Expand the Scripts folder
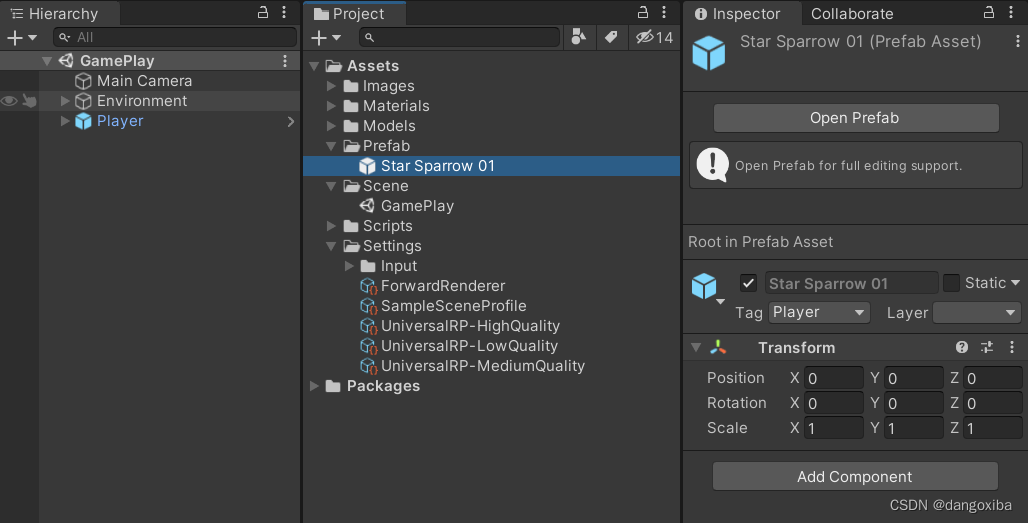1028x523 pixels. [x=331, y=226]
